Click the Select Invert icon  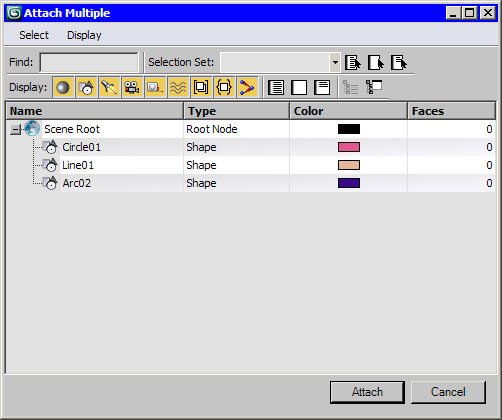tap(322, 88)
